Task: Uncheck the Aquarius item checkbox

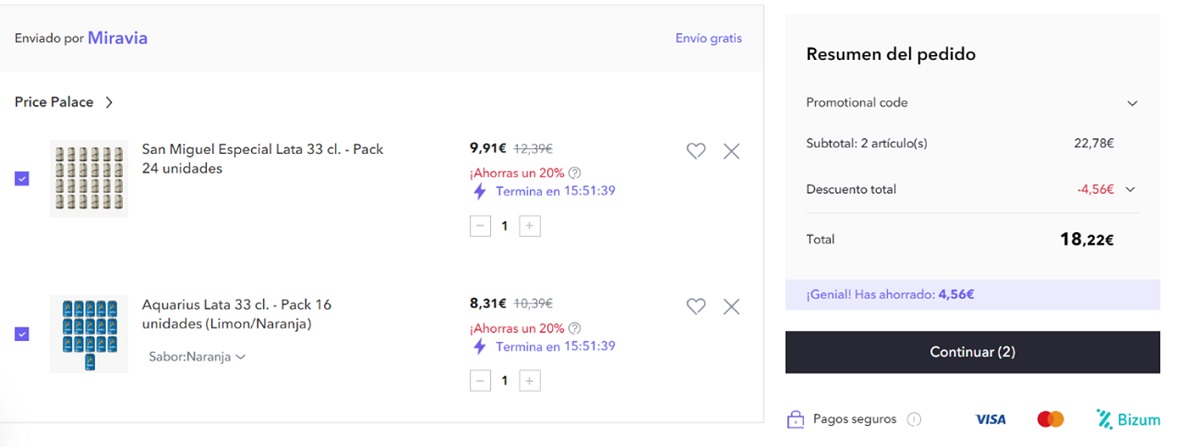Action: [22, 334]
